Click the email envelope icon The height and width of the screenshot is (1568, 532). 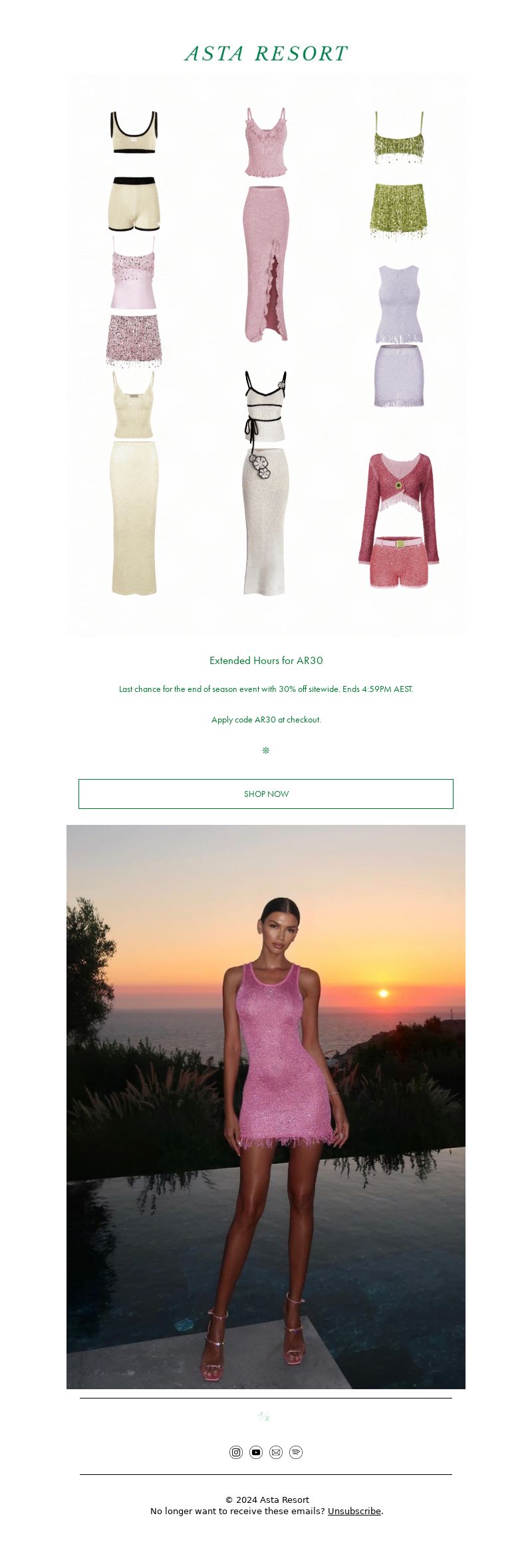click(x=276, y=1452)
